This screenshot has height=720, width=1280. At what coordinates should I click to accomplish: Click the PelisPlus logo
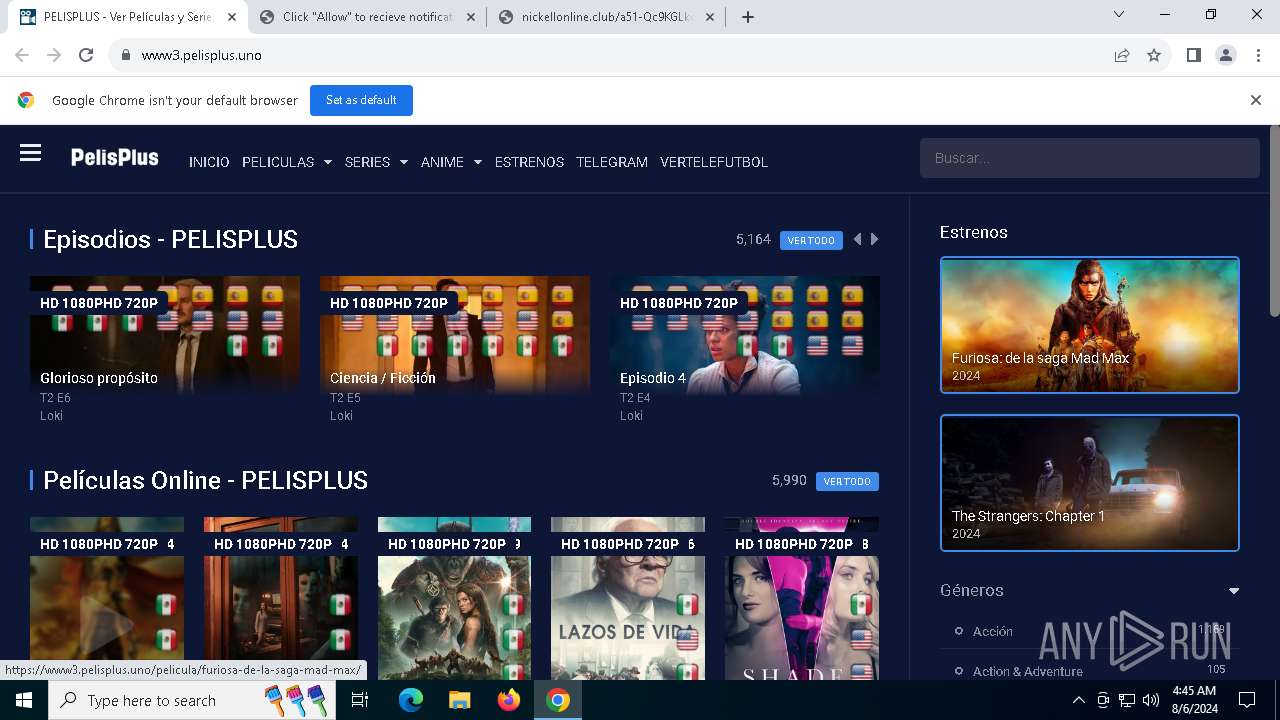[x=114, y=157]
